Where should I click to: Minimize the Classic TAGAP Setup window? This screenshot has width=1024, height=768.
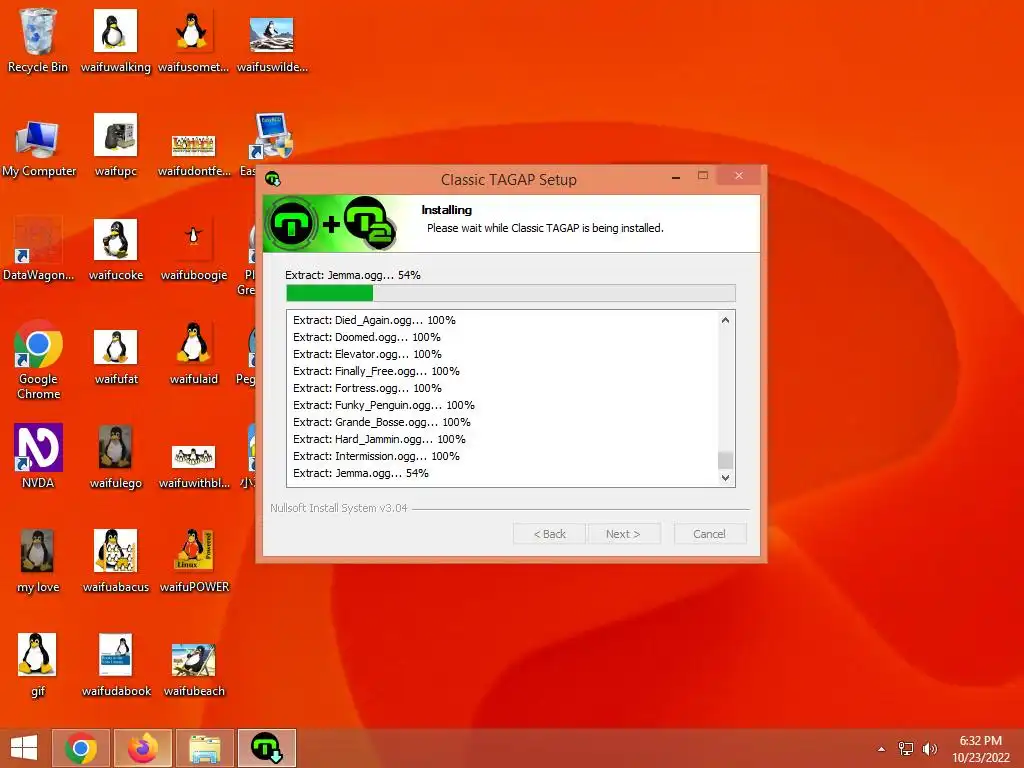pos(676,176)
